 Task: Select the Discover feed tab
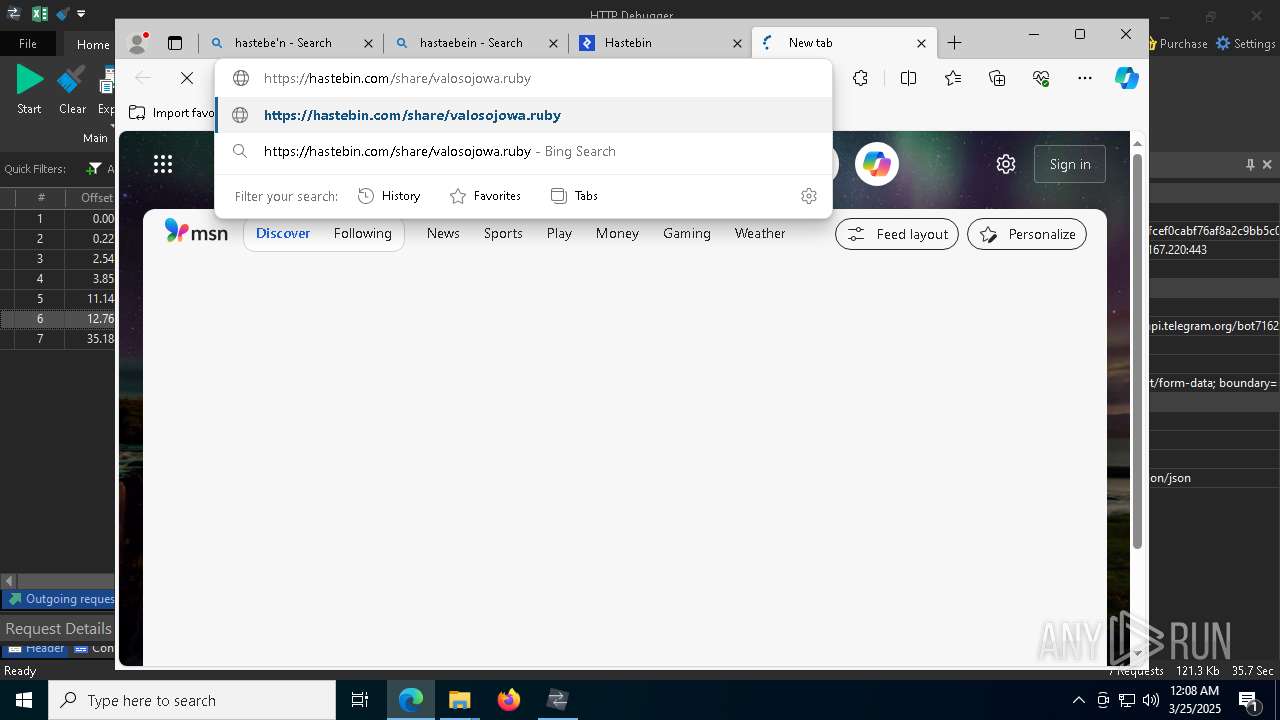pyautogui.click(x=283, y=233)
